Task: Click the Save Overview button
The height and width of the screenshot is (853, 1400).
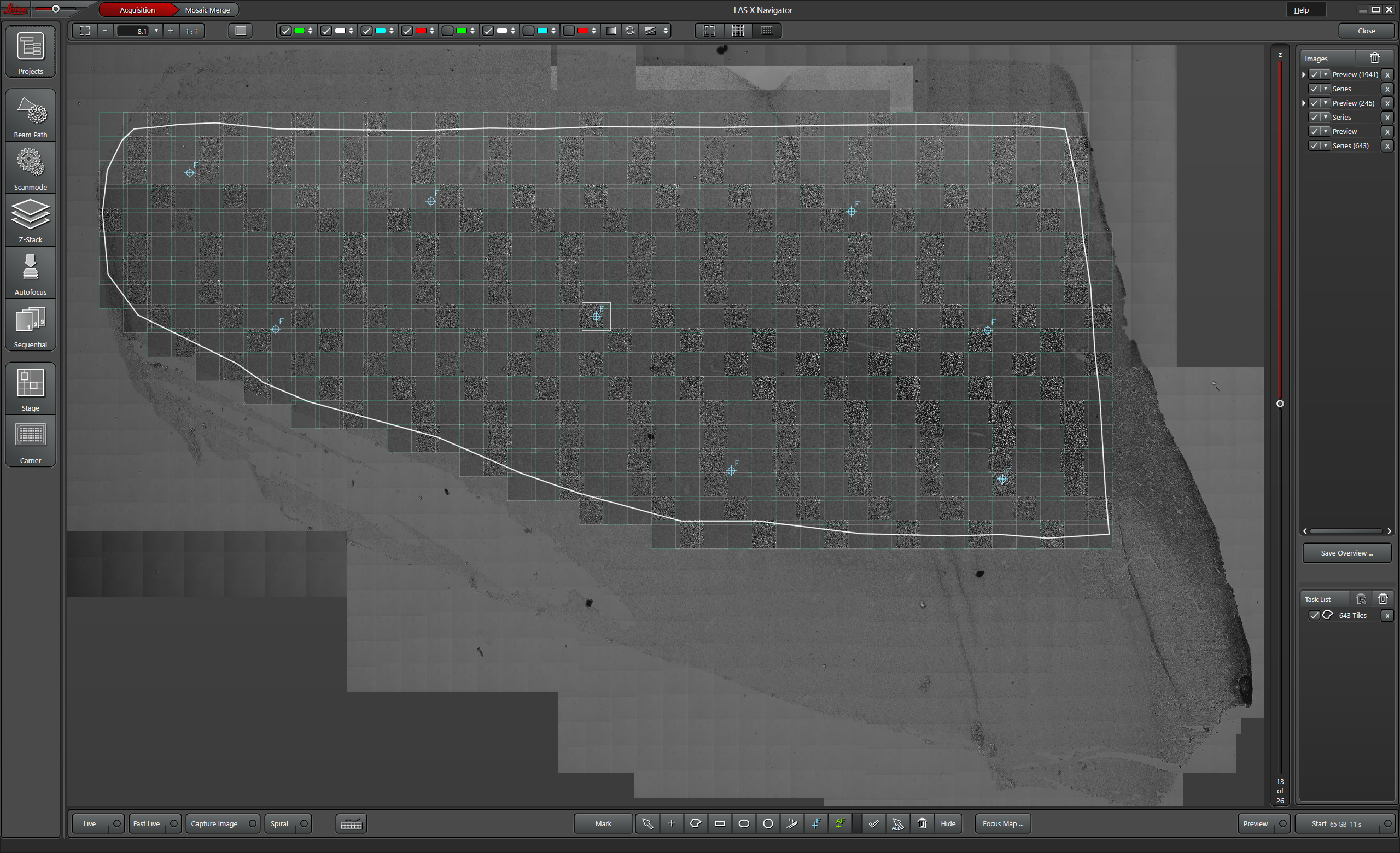Action: [1346, 553]
